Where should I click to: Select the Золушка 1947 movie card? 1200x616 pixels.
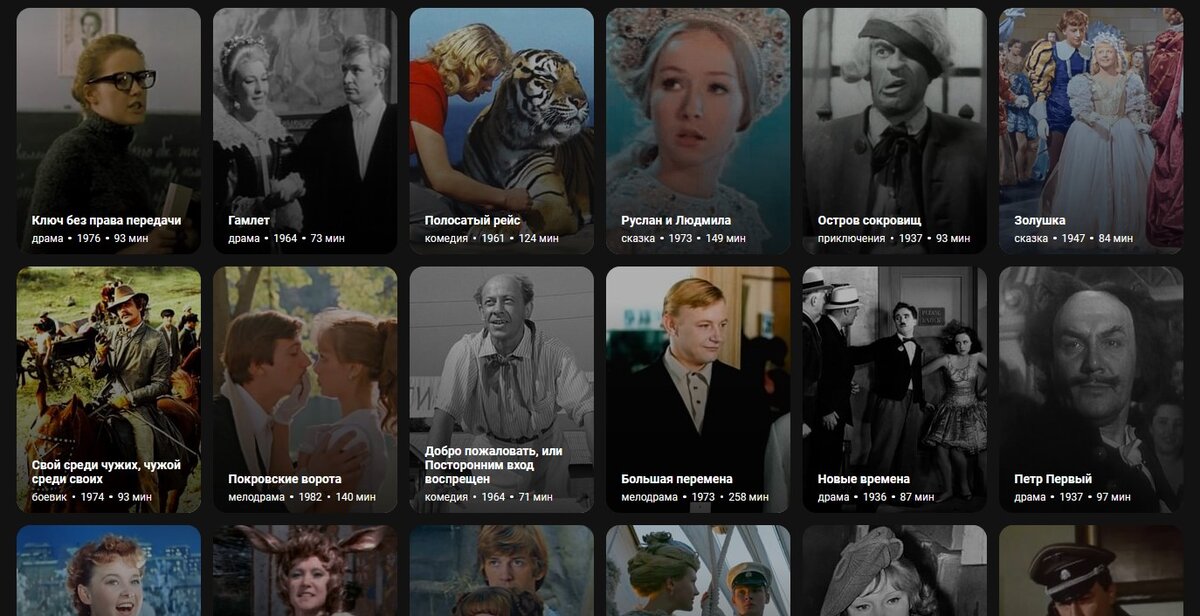click(x=1091, y=131)
